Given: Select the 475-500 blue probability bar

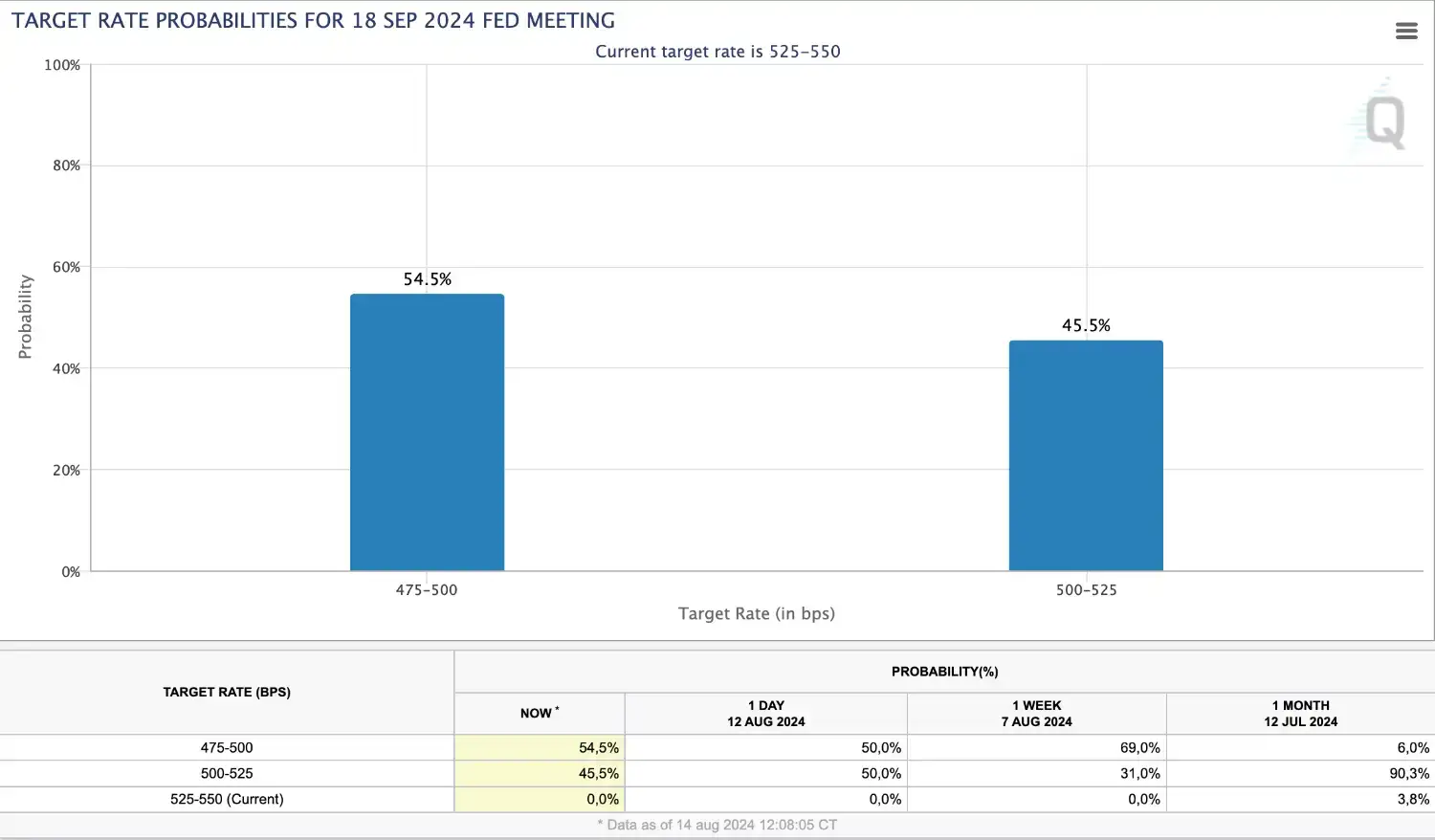Looking at the screenshot, I should 427,432.
